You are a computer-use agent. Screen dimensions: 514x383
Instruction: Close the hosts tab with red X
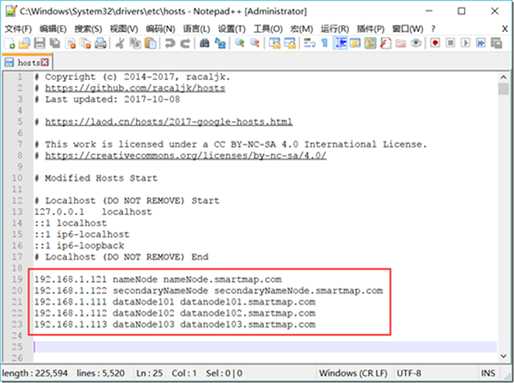[45, 62]
